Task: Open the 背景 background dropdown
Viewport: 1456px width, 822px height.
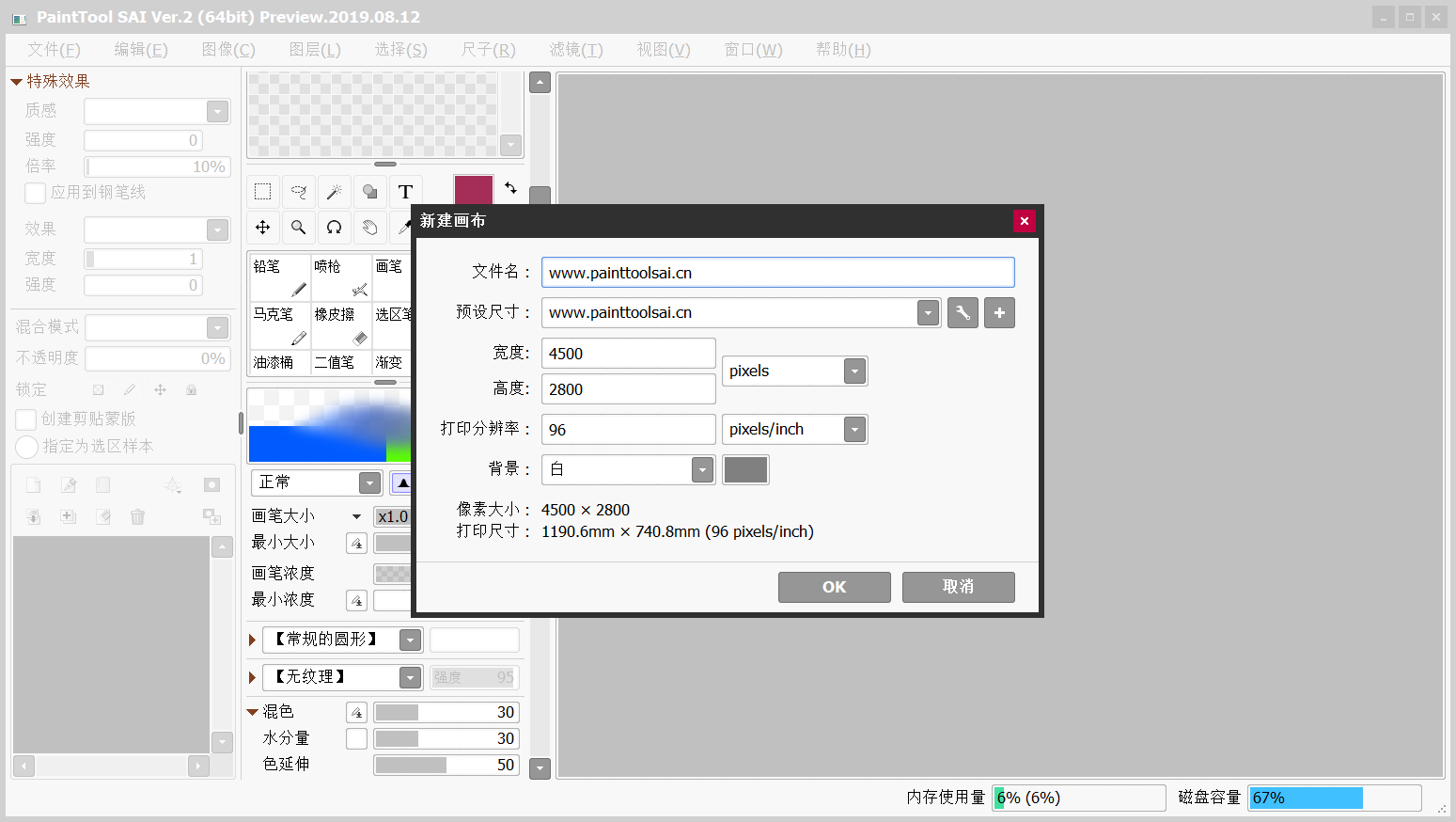Action: 702,469
